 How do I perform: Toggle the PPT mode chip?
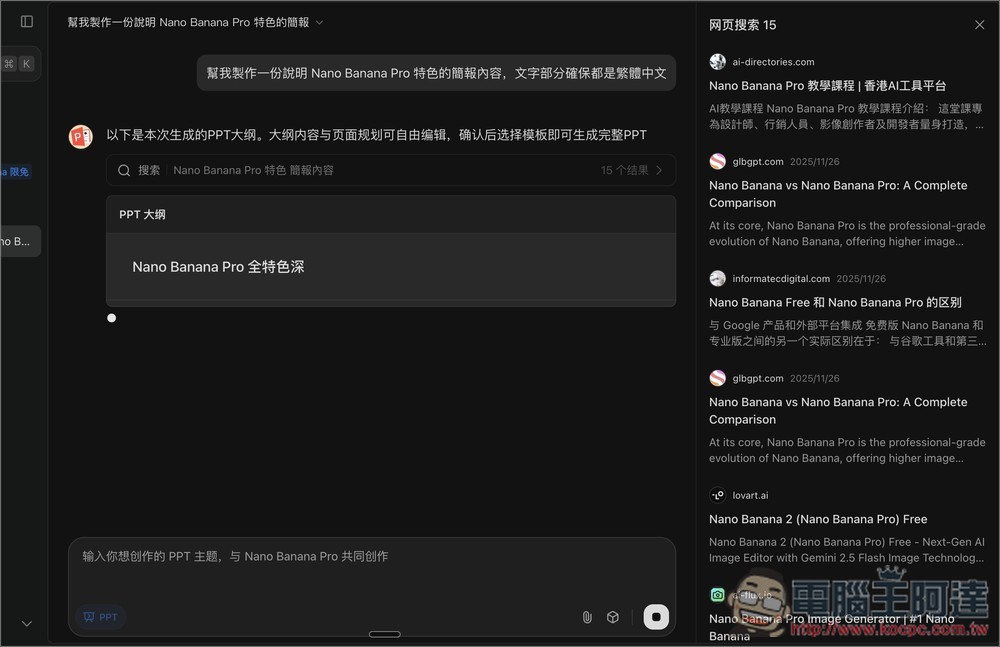[100, 617]
